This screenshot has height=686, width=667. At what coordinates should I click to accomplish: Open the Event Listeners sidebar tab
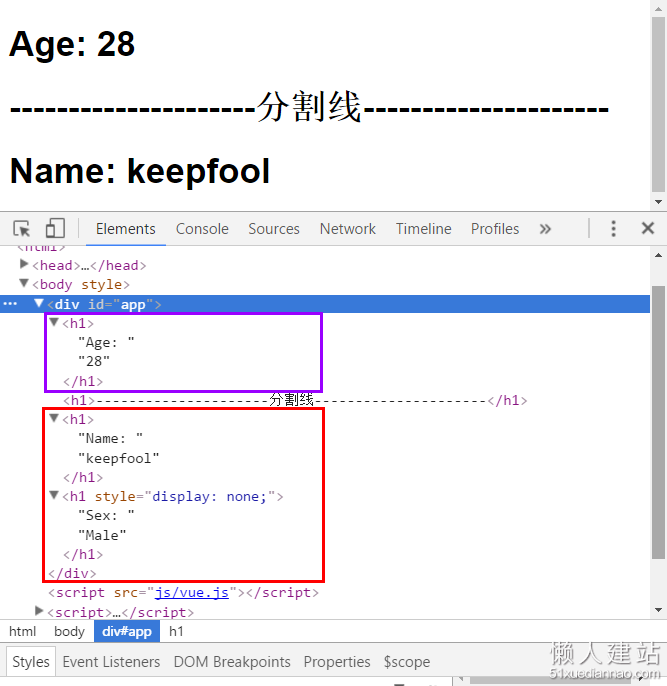pos(111,662)
